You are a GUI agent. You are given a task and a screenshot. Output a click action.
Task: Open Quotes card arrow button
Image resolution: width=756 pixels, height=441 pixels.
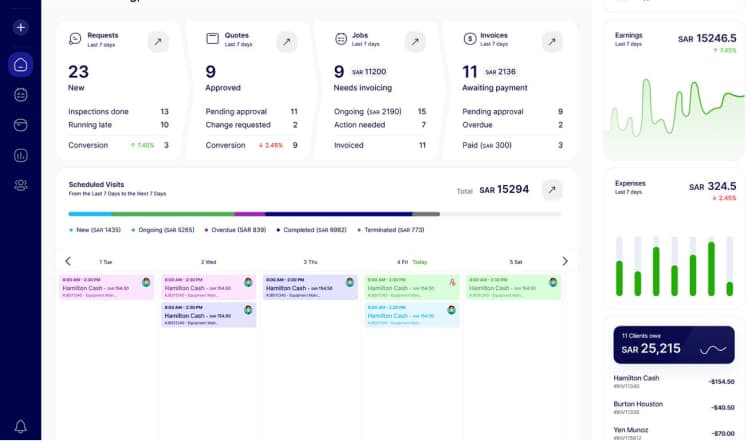tap(287, 41)
